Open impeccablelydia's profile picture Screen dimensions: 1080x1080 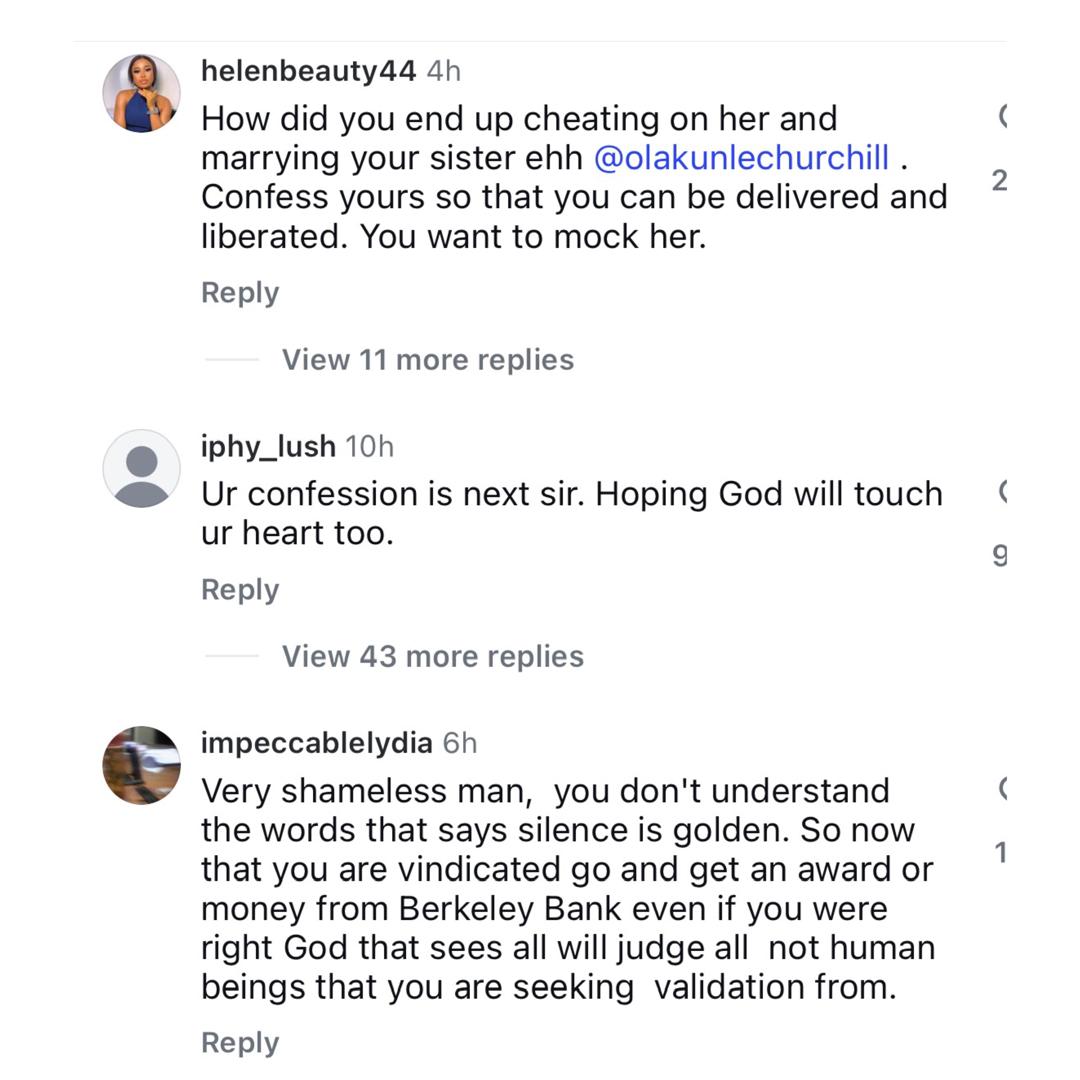click(x=141, y=765)
